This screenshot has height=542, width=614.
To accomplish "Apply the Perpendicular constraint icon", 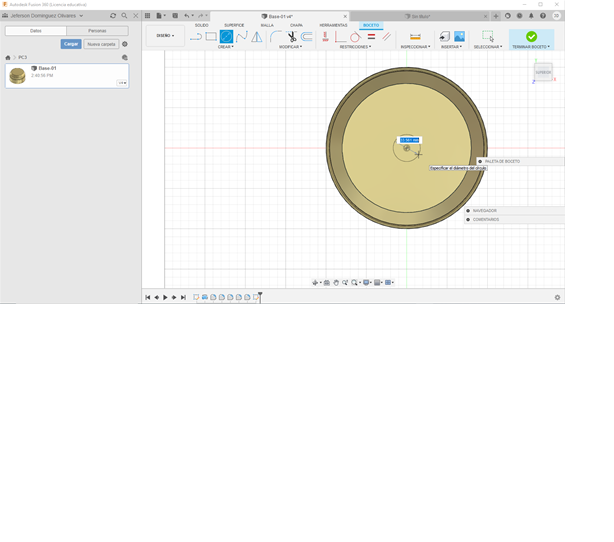I will [x=340, y=37].
